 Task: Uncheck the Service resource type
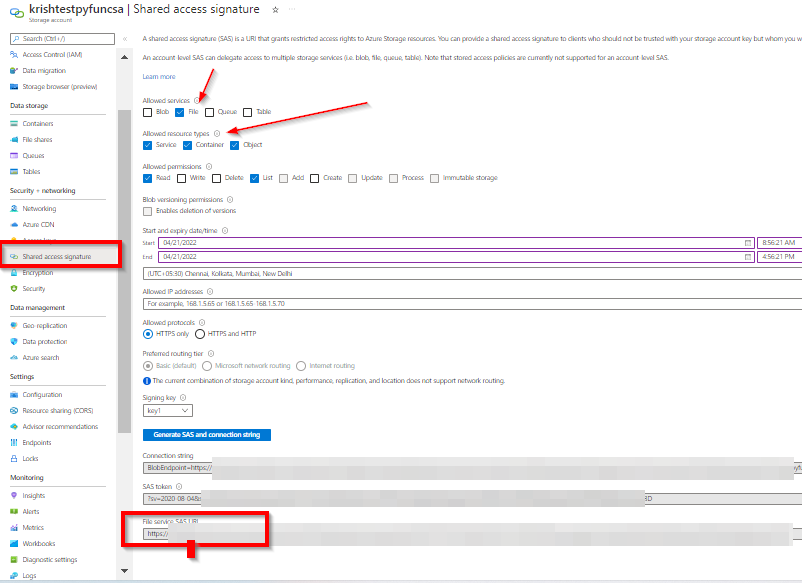pyautogui.click(x=147, y=145)
